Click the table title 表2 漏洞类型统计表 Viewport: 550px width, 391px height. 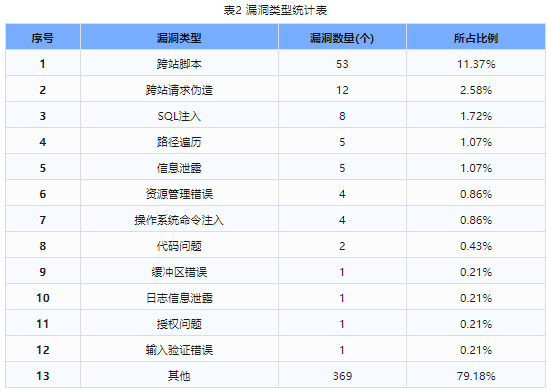point(275,10)
